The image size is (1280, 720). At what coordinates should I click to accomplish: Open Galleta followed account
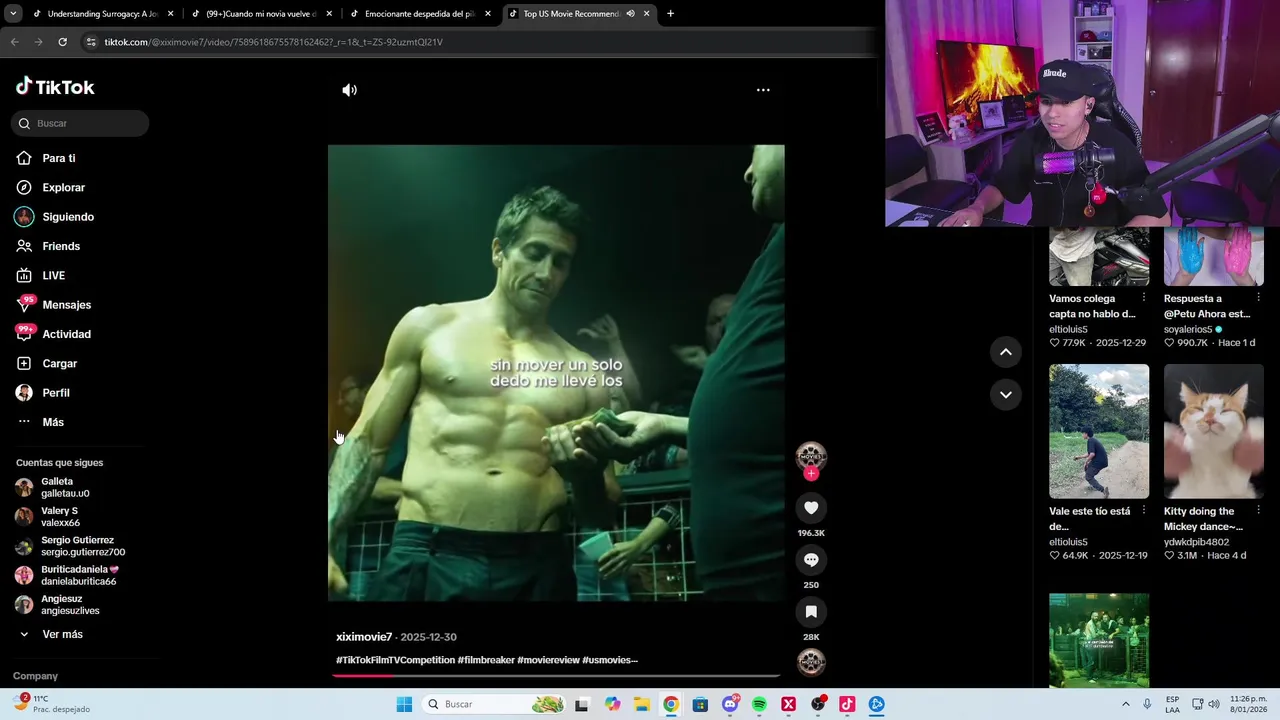pyautogui.click(x=66, y=487)
